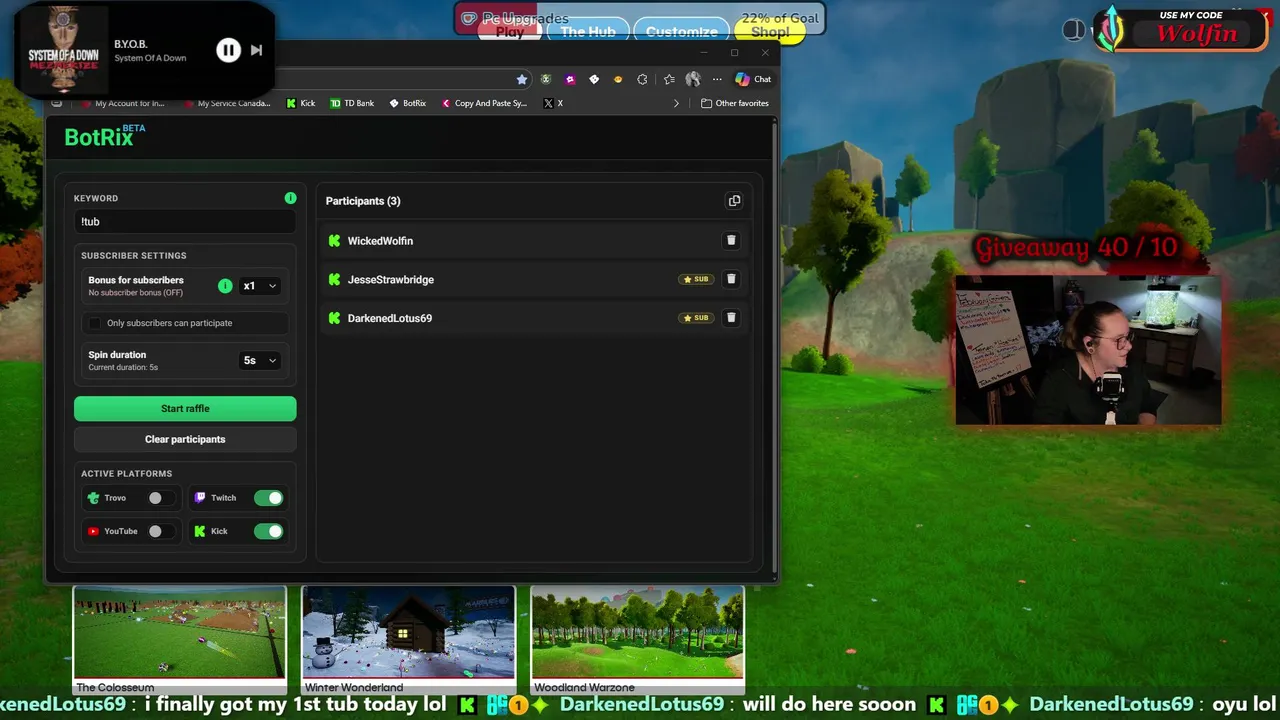Click DarkenedLotus69's SUB badge

click(696, 318)
